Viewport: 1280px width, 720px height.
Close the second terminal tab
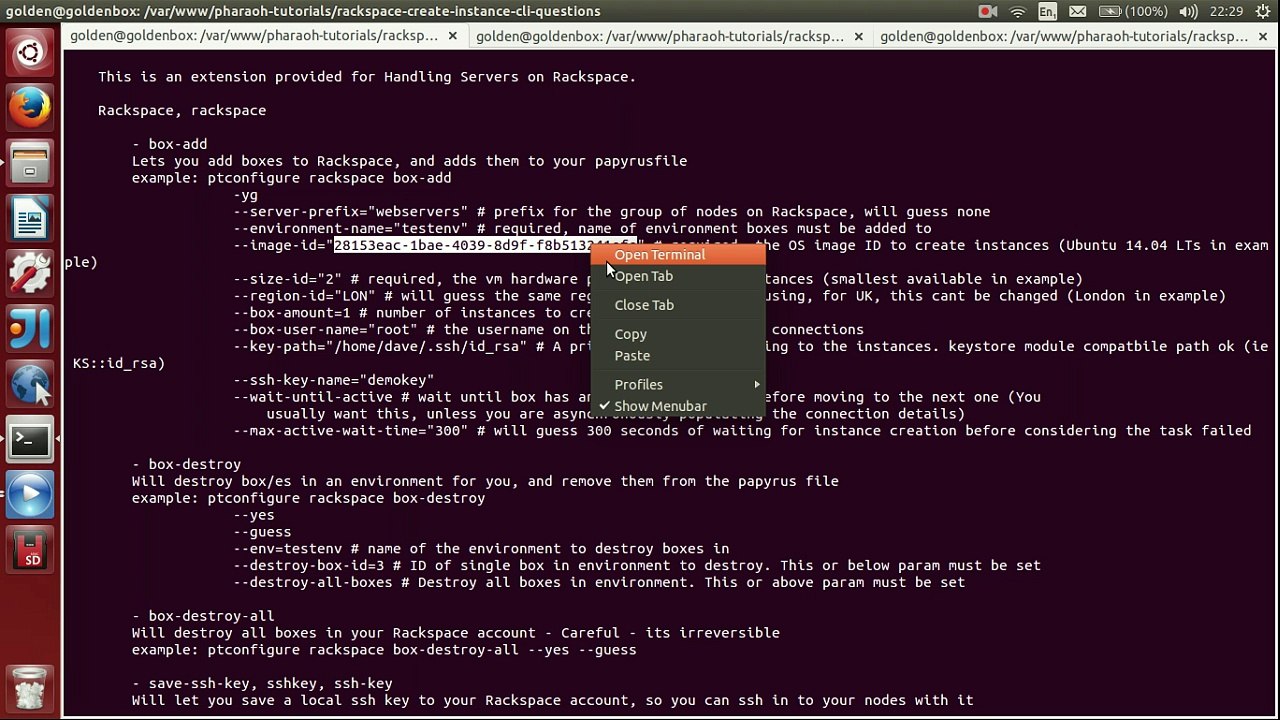(x=858, y=36)
